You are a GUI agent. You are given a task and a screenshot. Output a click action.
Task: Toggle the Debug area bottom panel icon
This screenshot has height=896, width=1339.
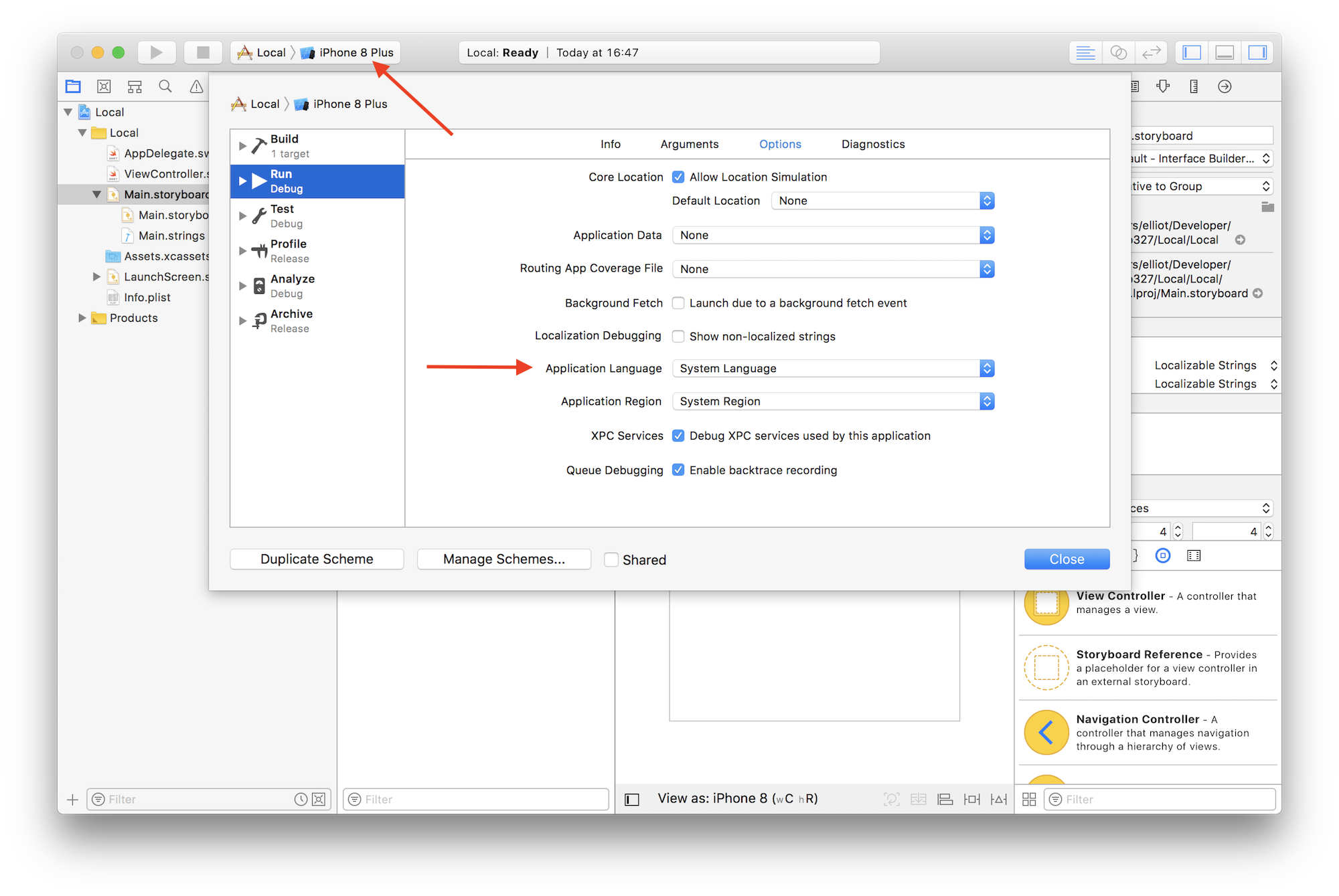pyautogui.click(x=1225, y=52)
